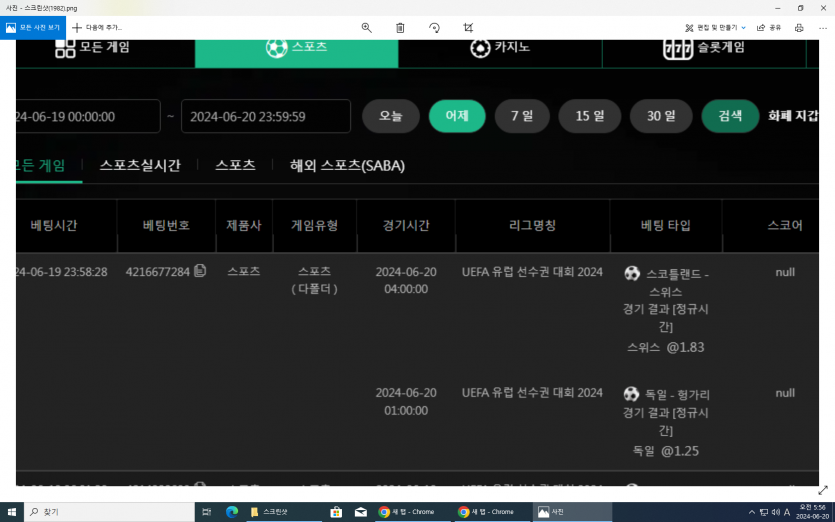Screen dimensions: 835x522
Task: Click match time 2024-06-20 01:00:00
Action: (x=406, y=402)
